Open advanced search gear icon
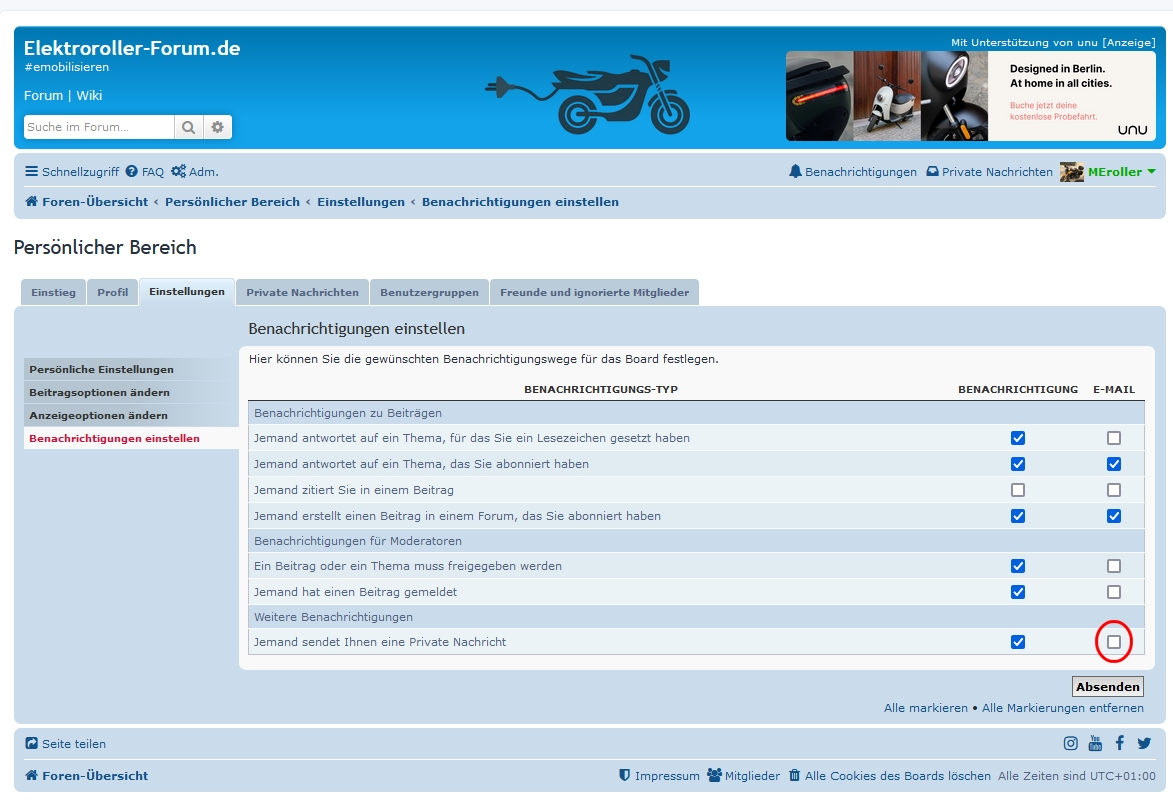The height and width of the screenshot is (804, 1173). [x=218, y=127]
